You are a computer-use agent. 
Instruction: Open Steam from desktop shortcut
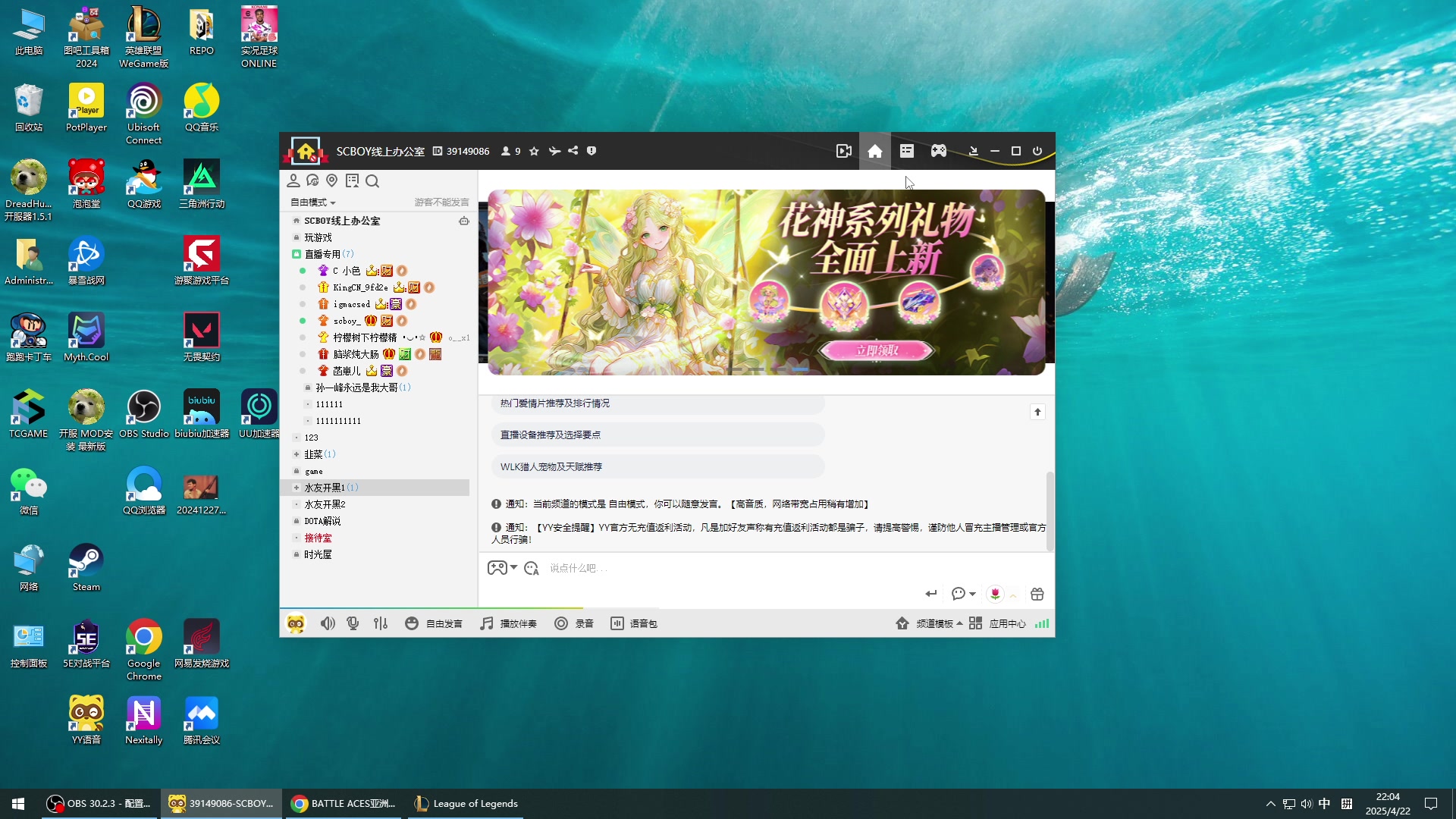pyautogui.click(x=86, y=567)
